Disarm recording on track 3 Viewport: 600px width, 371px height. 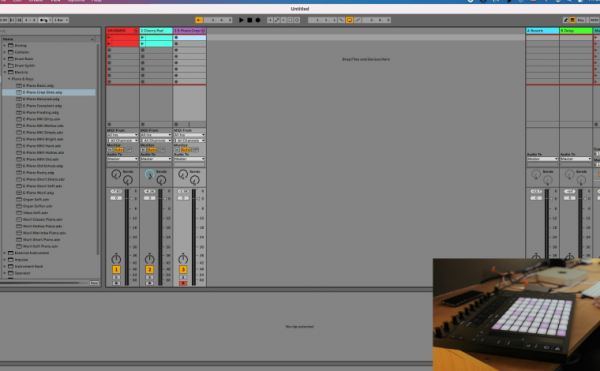coord(183,283)
